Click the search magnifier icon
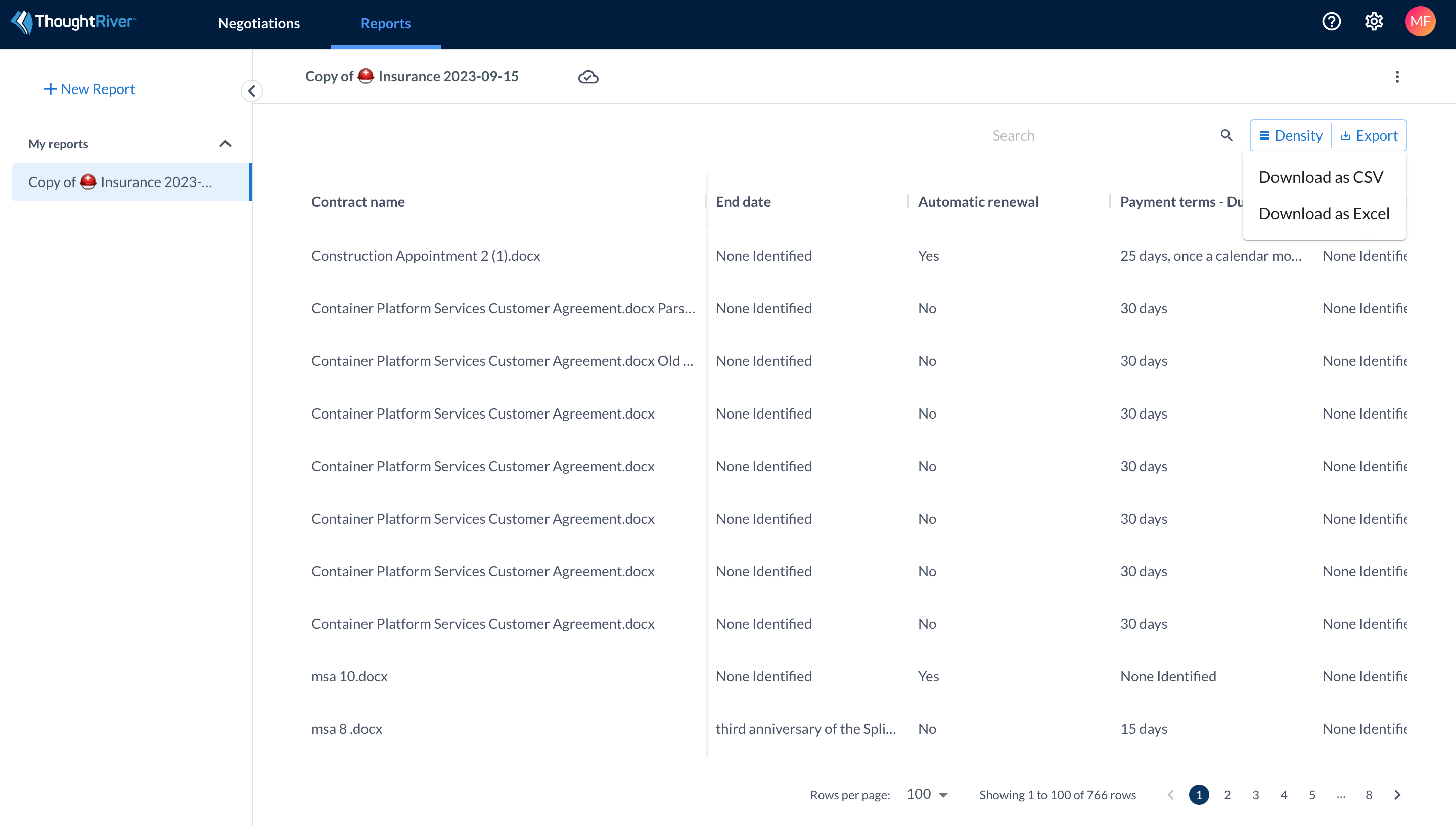This screenshot has width=1456, height=826. [x=1226, y=135]
